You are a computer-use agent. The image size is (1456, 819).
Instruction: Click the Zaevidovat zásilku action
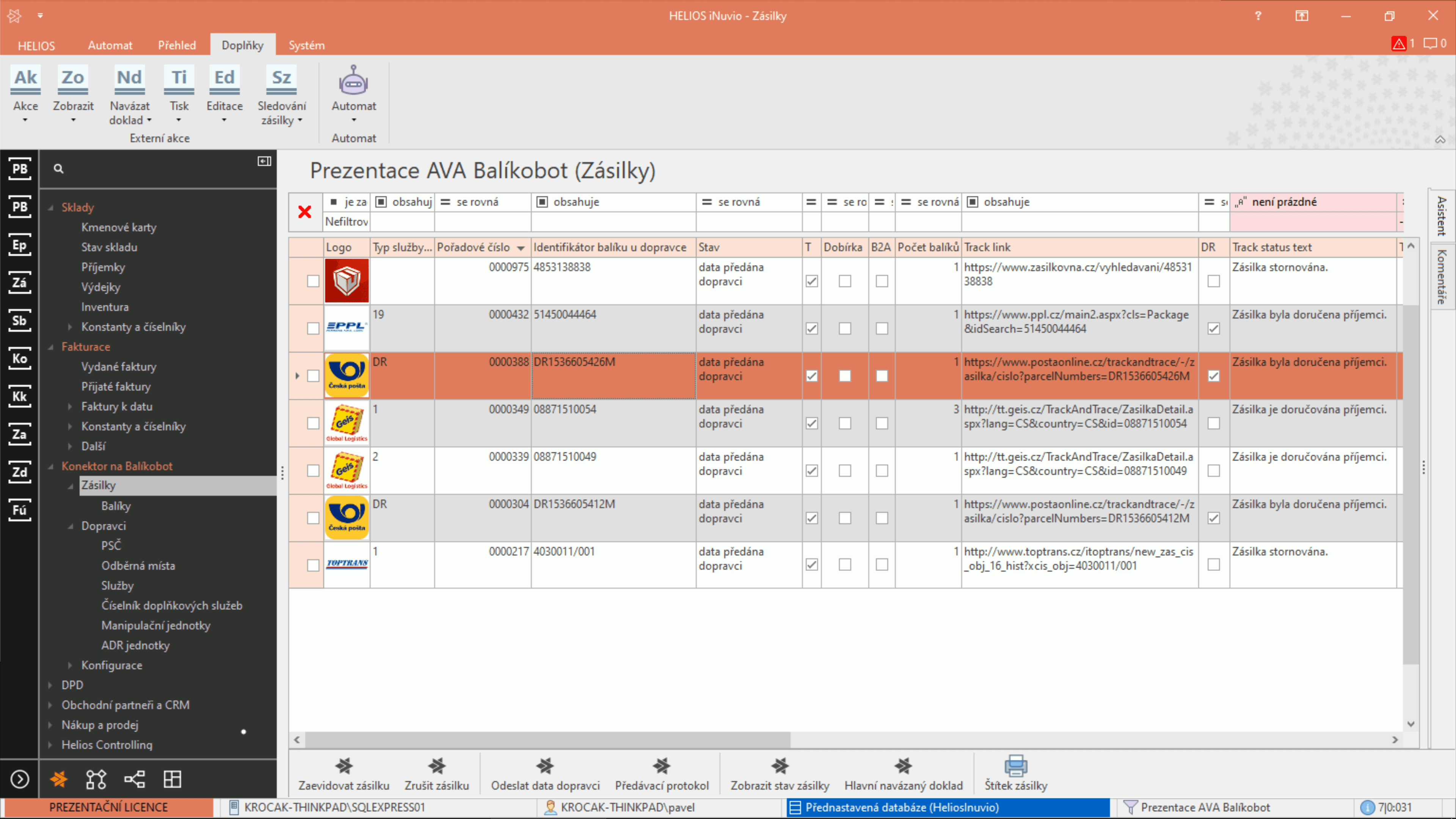pyautogui.click(x=344, y=774)
